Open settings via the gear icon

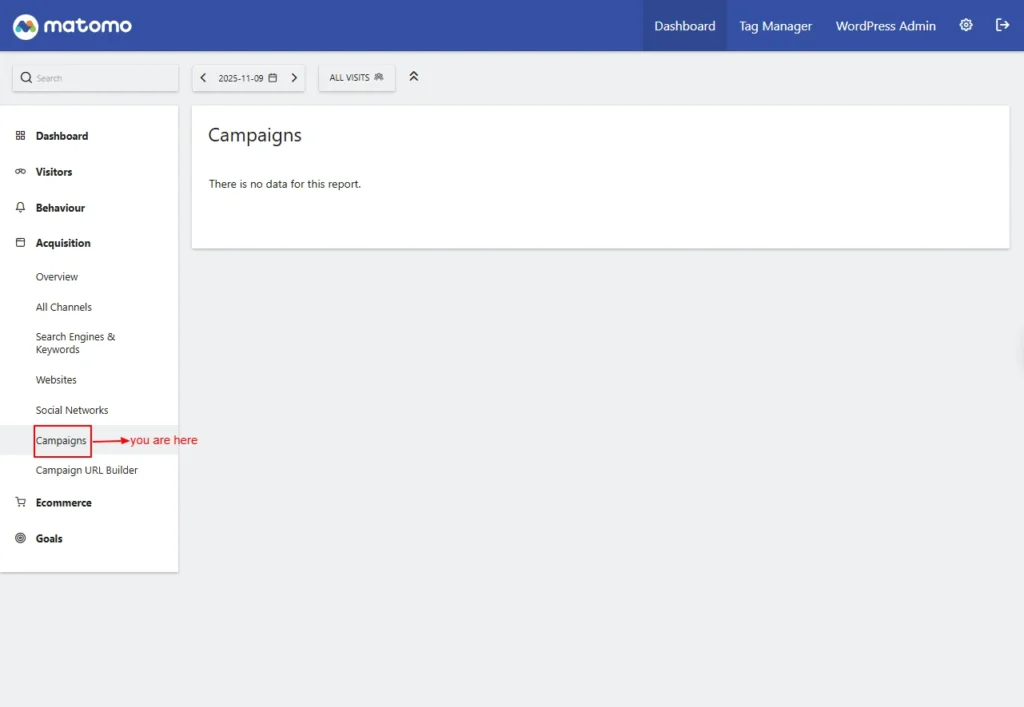(966, 26)
